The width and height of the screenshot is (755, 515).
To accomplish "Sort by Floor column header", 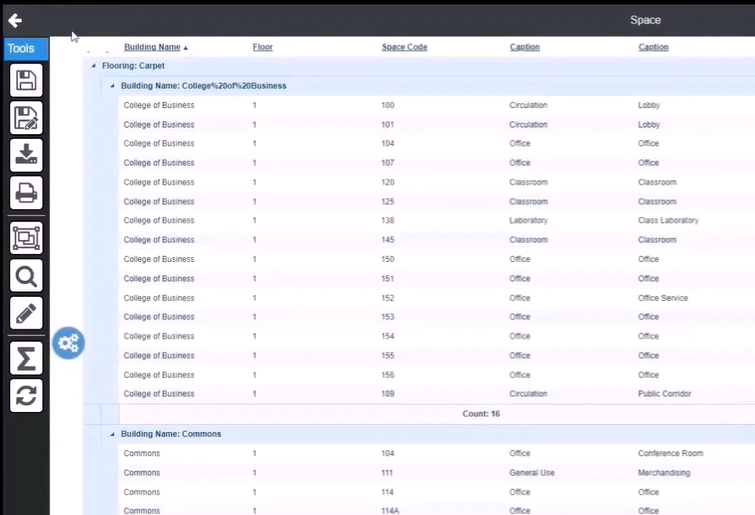I will click(262, 47).
